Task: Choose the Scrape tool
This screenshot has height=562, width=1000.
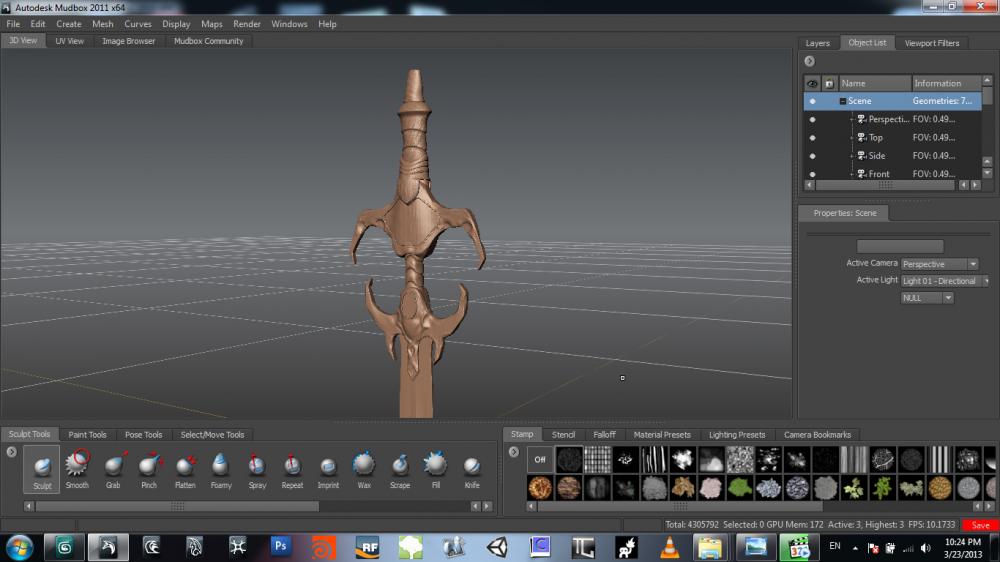Action: [400, 466]
